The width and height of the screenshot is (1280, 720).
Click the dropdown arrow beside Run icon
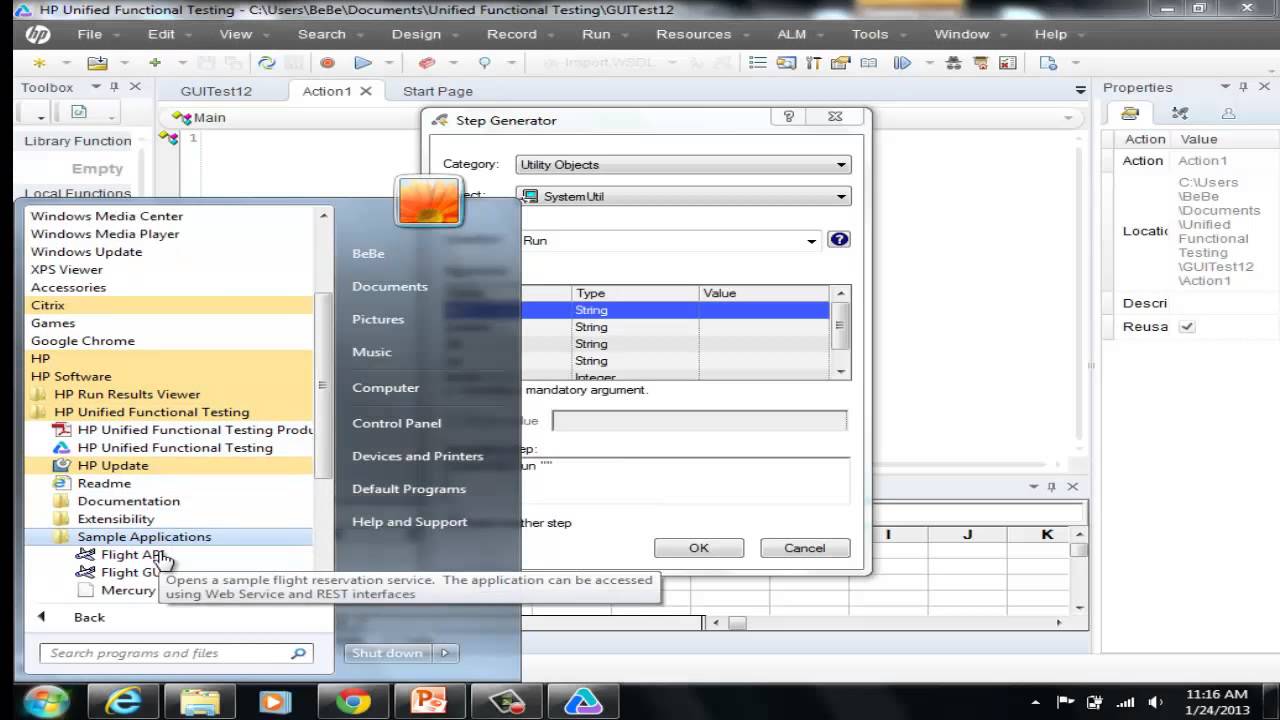(389, 62)
